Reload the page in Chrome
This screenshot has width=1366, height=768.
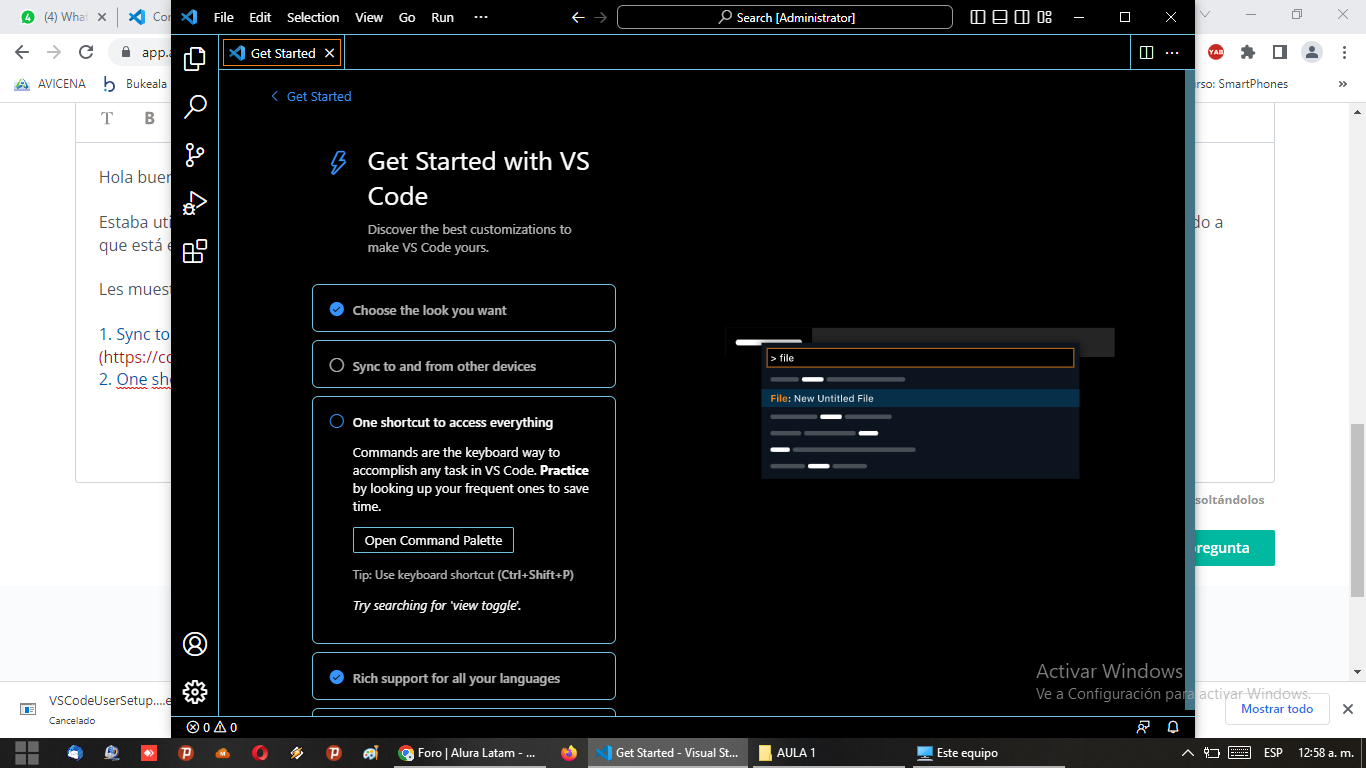click(86, 52)
